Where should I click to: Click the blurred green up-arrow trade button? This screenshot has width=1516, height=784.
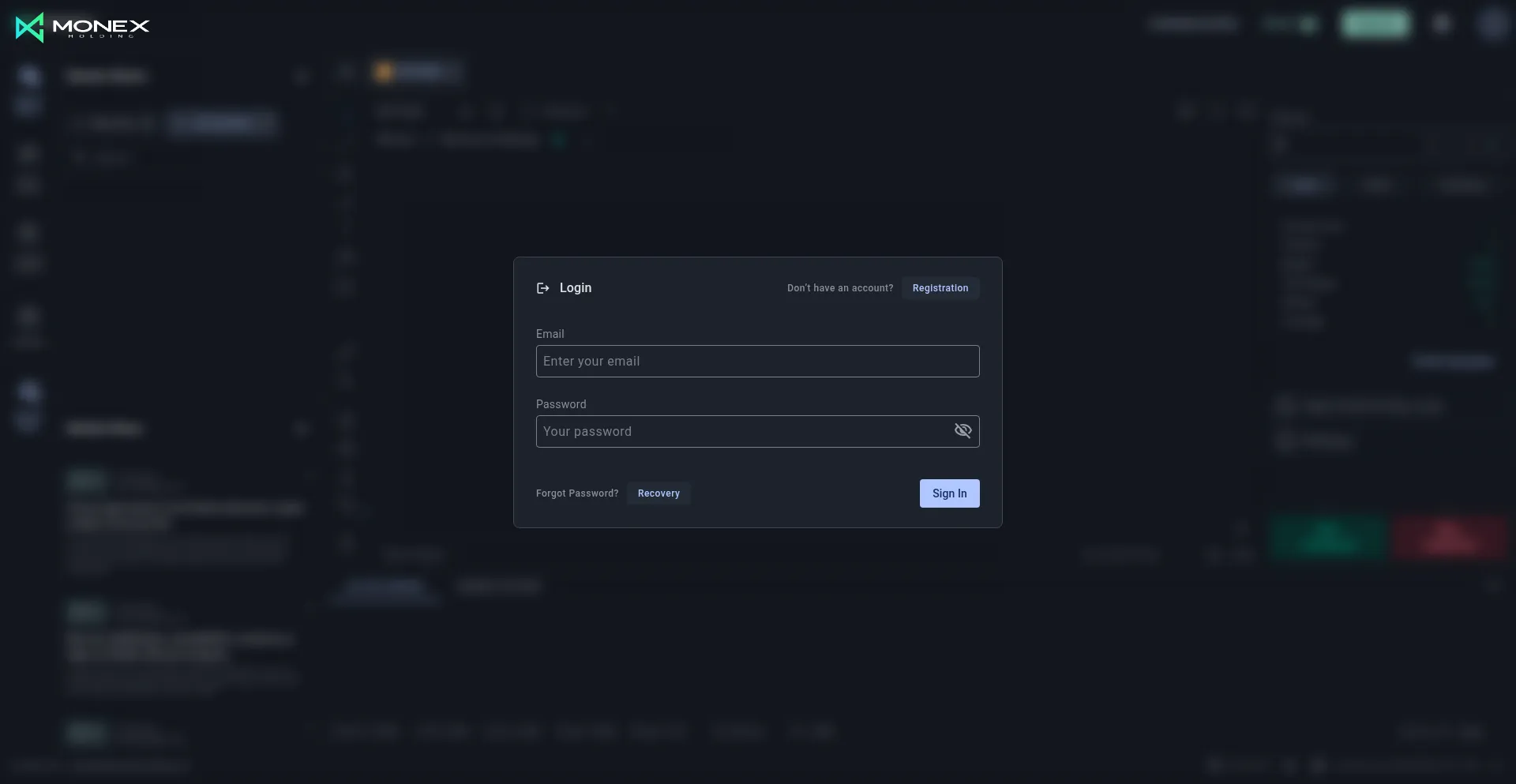pyautogui.click(x=1329, y=538)
